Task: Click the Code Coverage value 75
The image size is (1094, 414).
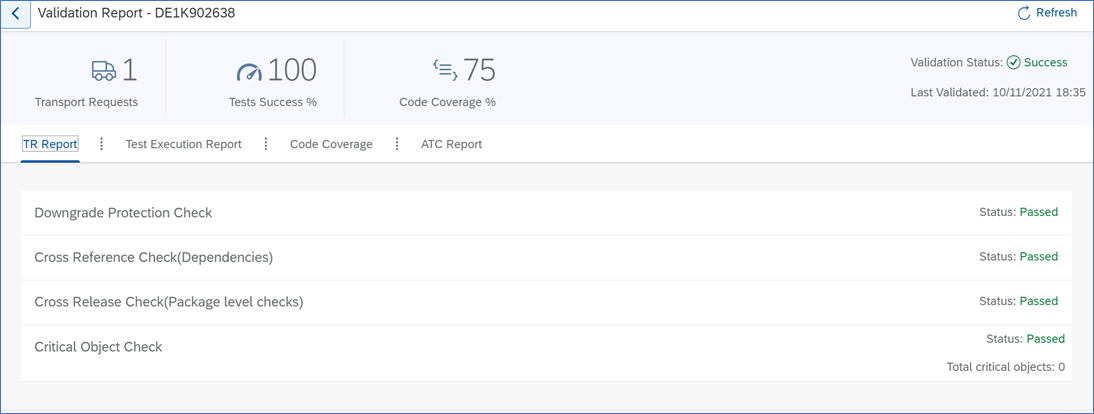Action: (x=479, y=70)
